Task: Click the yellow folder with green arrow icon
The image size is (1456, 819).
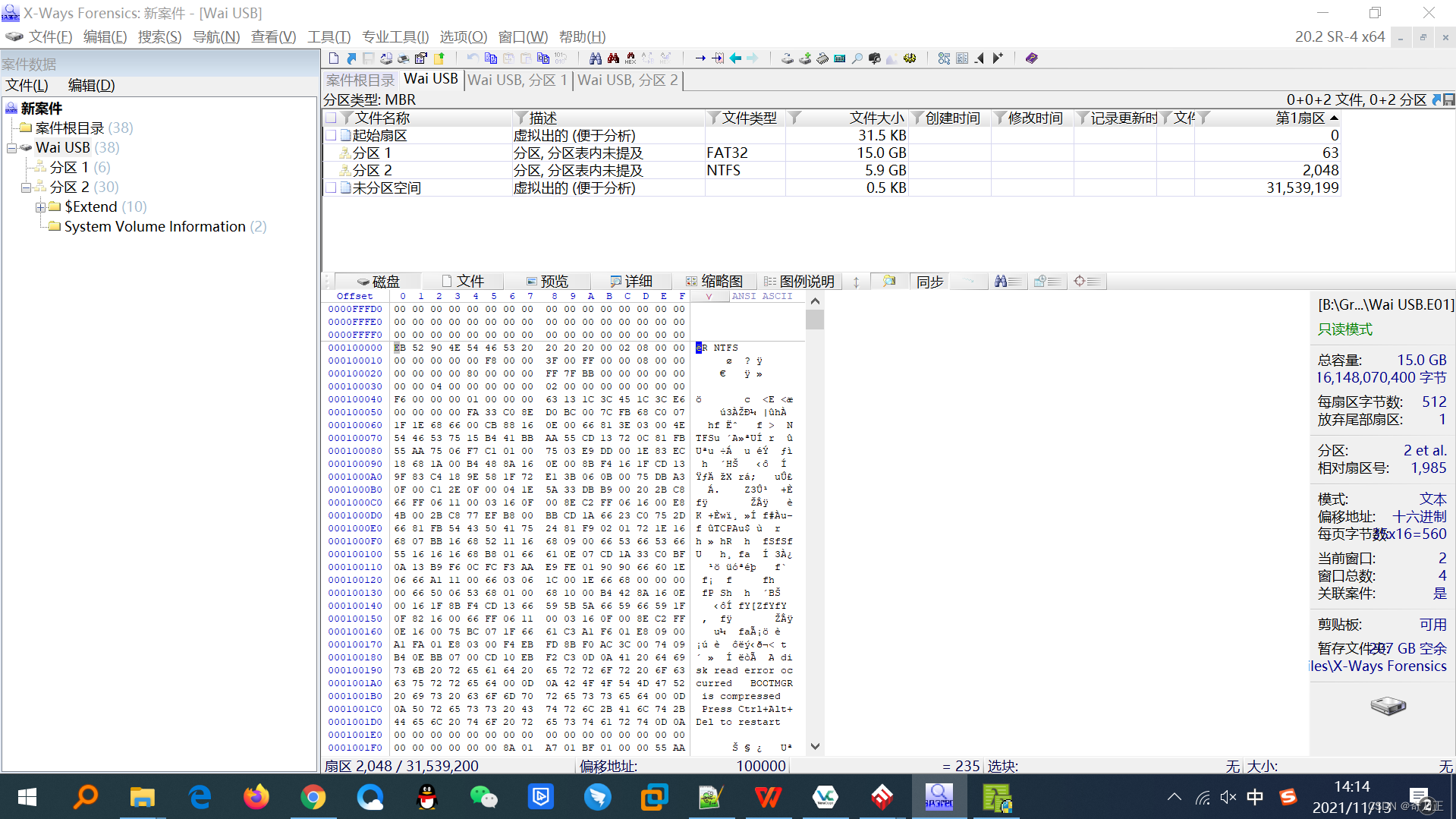Action: 439,58
